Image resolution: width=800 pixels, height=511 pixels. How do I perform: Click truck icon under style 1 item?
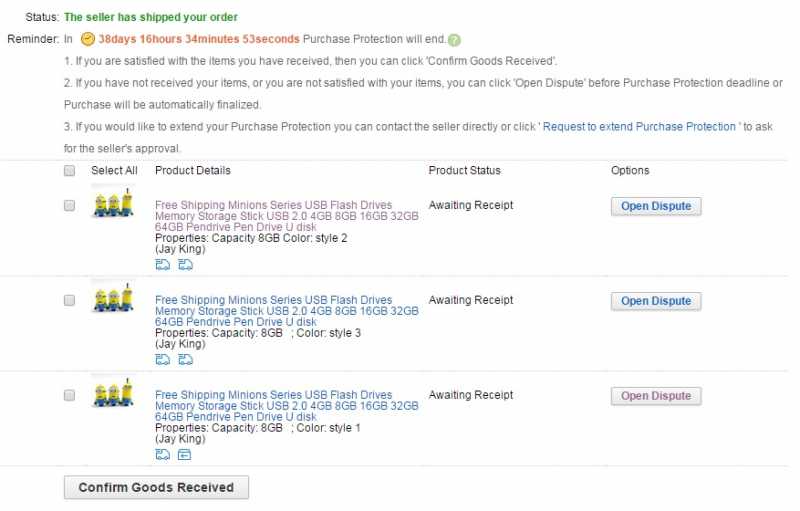coord(163,454)
